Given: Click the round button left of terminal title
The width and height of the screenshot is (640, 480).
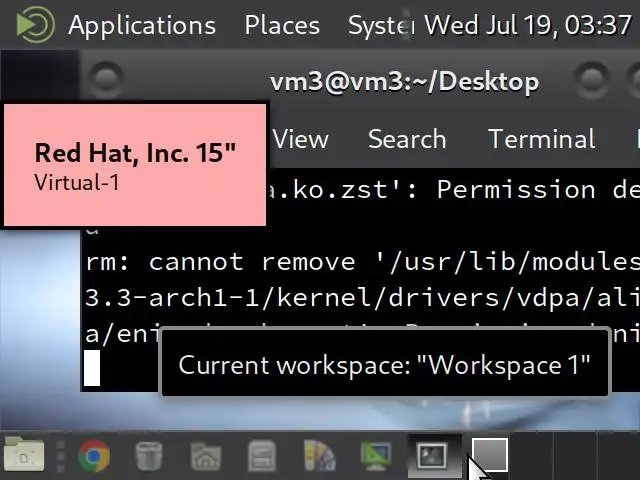Looking at the screenshot, I should click(105, 78).
